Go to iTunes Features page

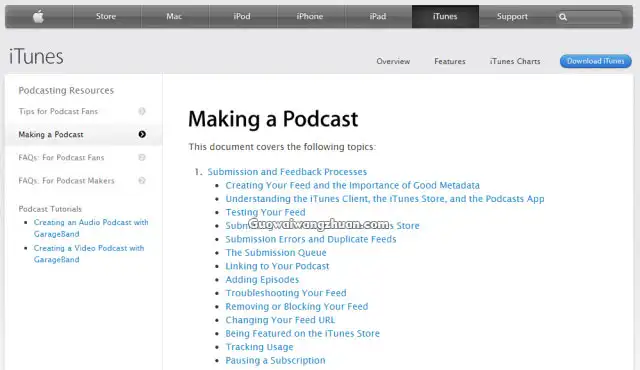tap(450, 61)
